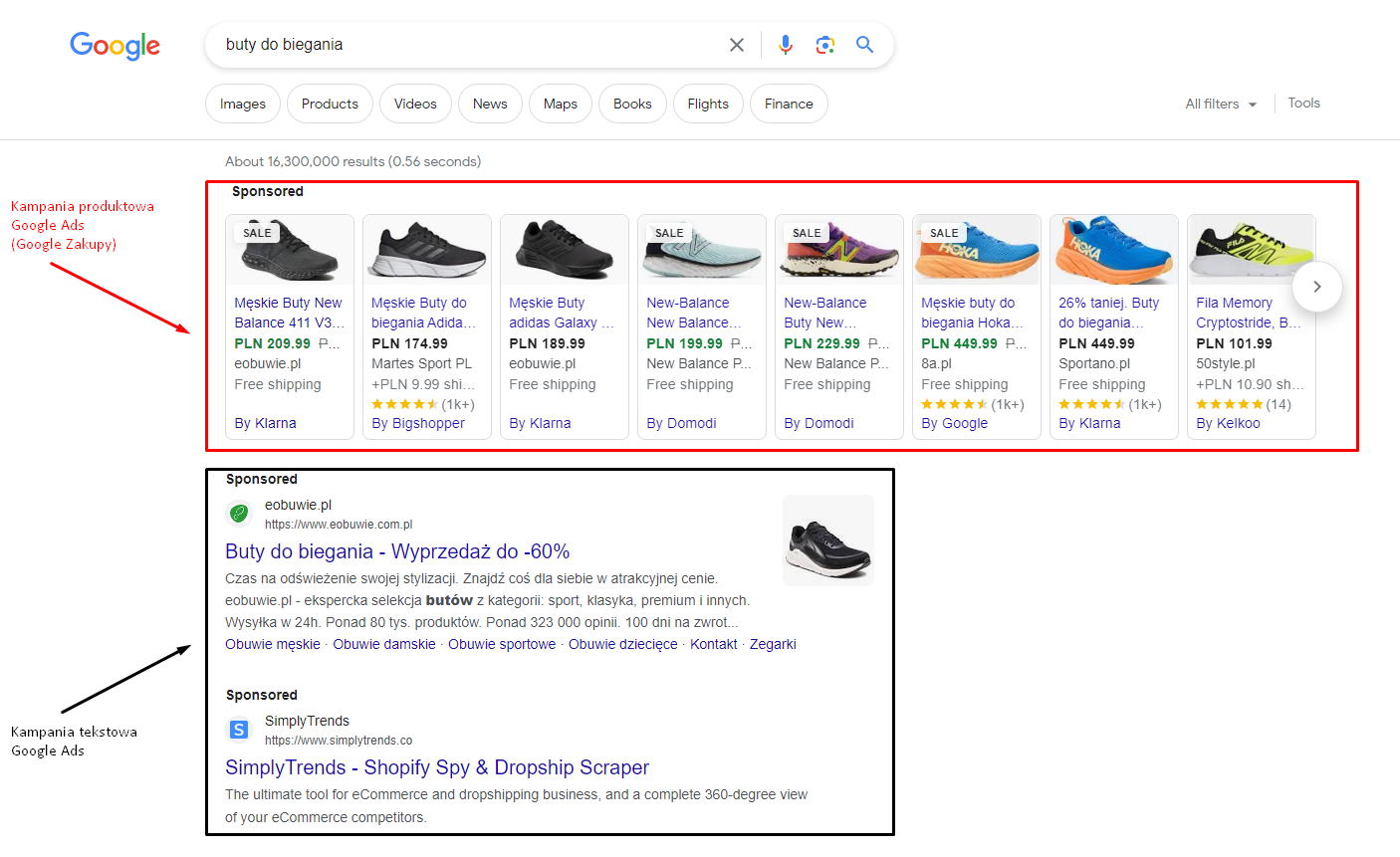Open 'Kontakt' sitelink
This screenshot has height=857, width=1400.
[714, 644]
